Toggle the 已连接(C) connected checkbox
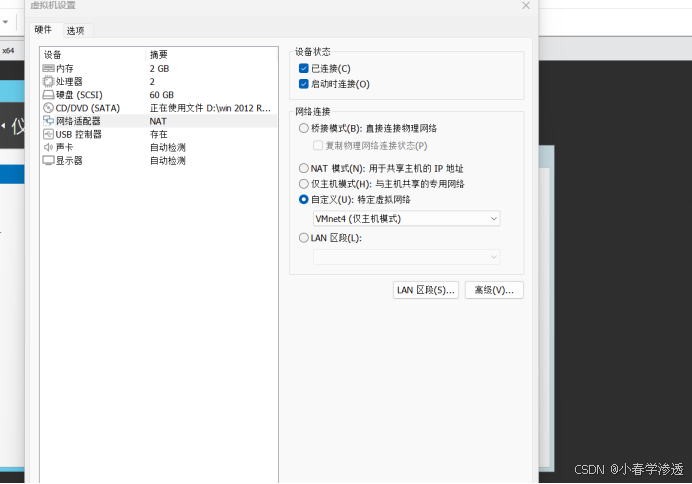 point(304,68)
